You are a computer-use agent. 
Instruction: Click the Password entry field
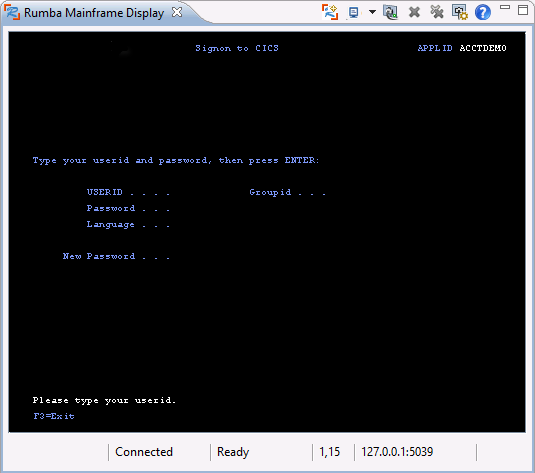(x=200, y=209)
